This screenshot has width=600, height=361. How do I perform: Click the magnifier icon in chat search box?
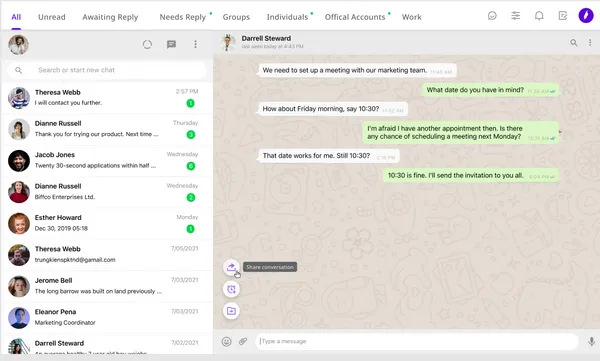coord(18,70)
